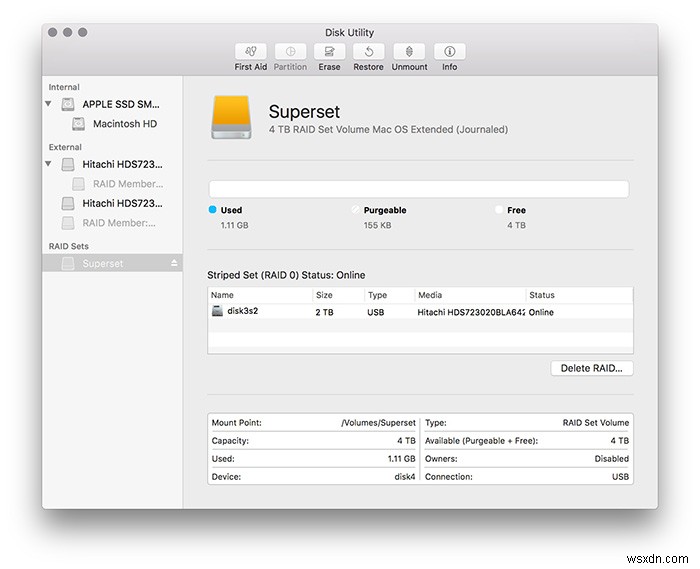Select the Restore toolbar icon
This screenshot has width=700, height=569.
369,52
